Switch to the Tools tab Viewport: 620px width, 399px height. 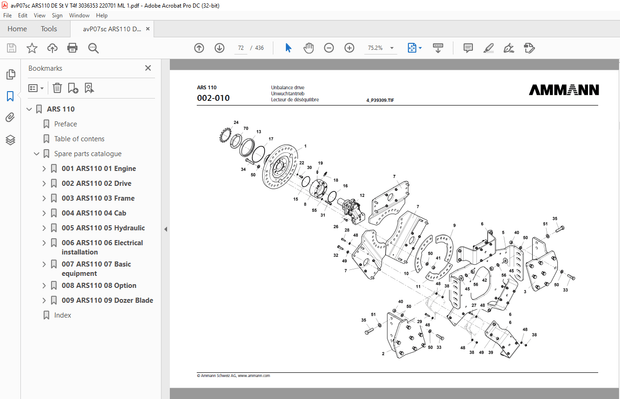[49, 29]
